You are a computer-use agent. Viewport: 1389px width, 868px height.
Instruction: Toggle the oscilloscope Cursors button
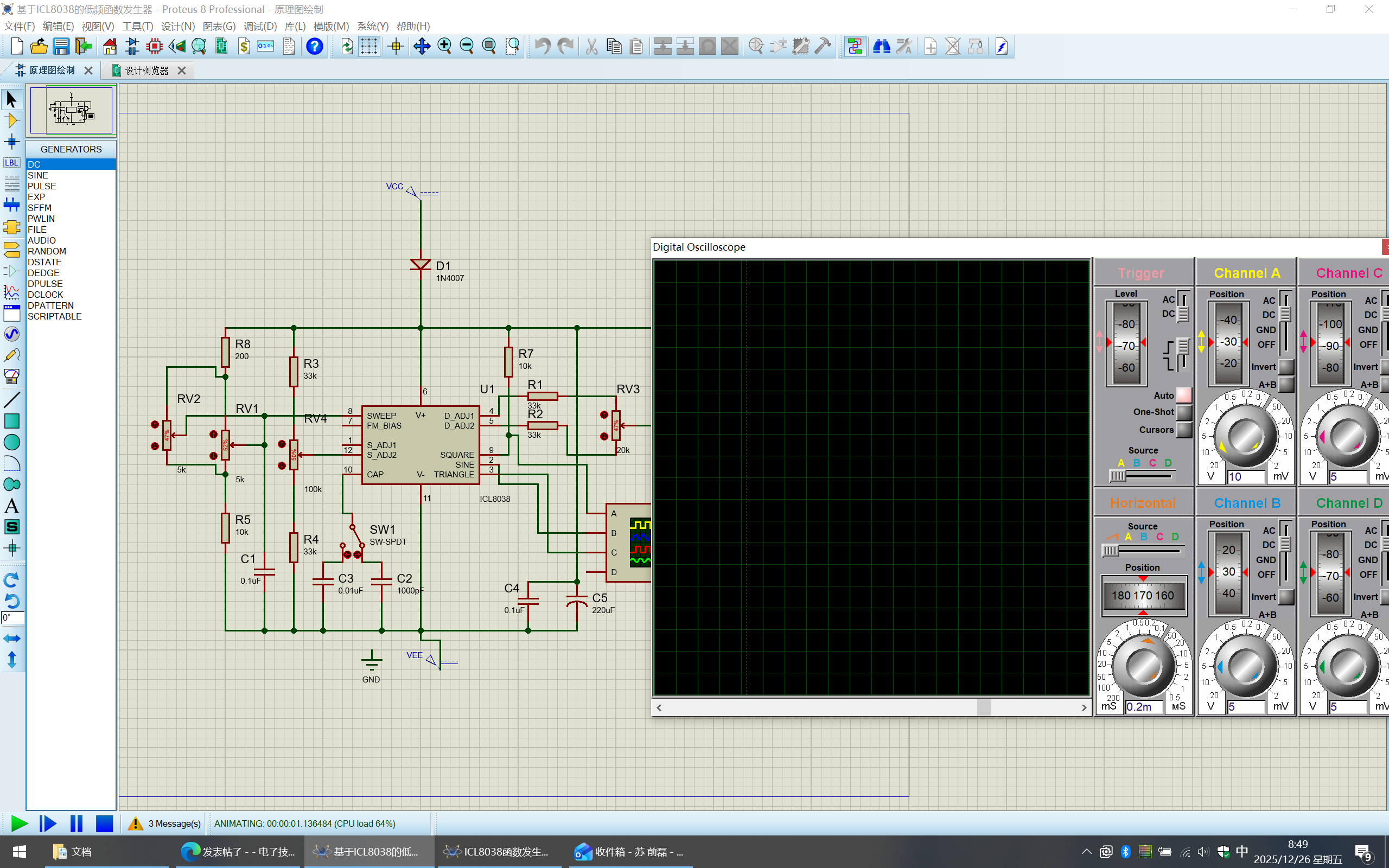click(x=1183, y=430)
